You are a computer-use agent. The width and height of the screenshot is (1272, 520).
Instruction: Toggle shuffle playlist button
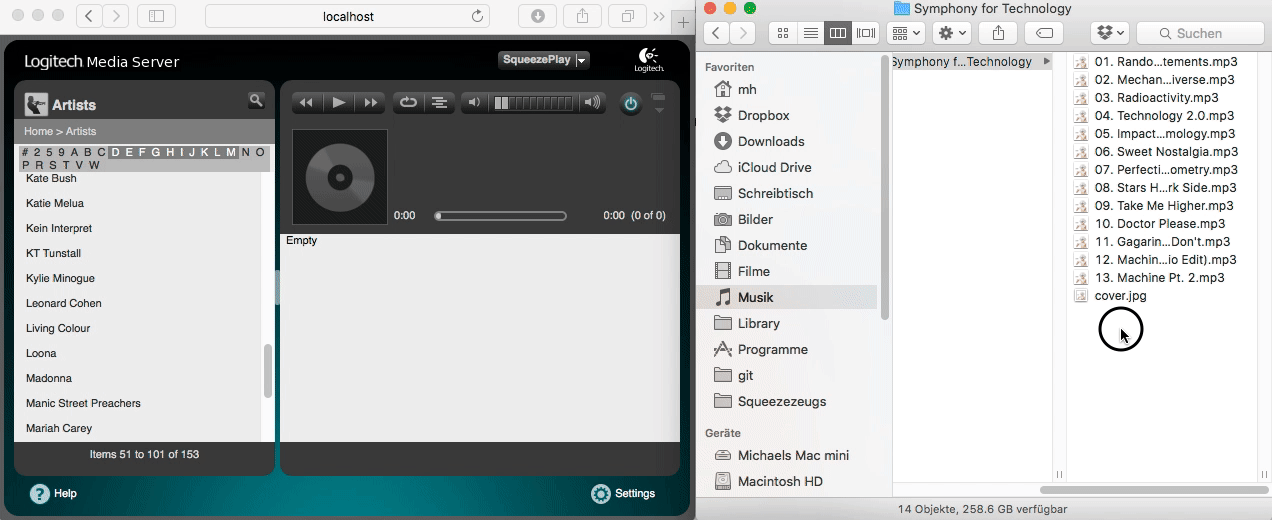tap(439, 102)
